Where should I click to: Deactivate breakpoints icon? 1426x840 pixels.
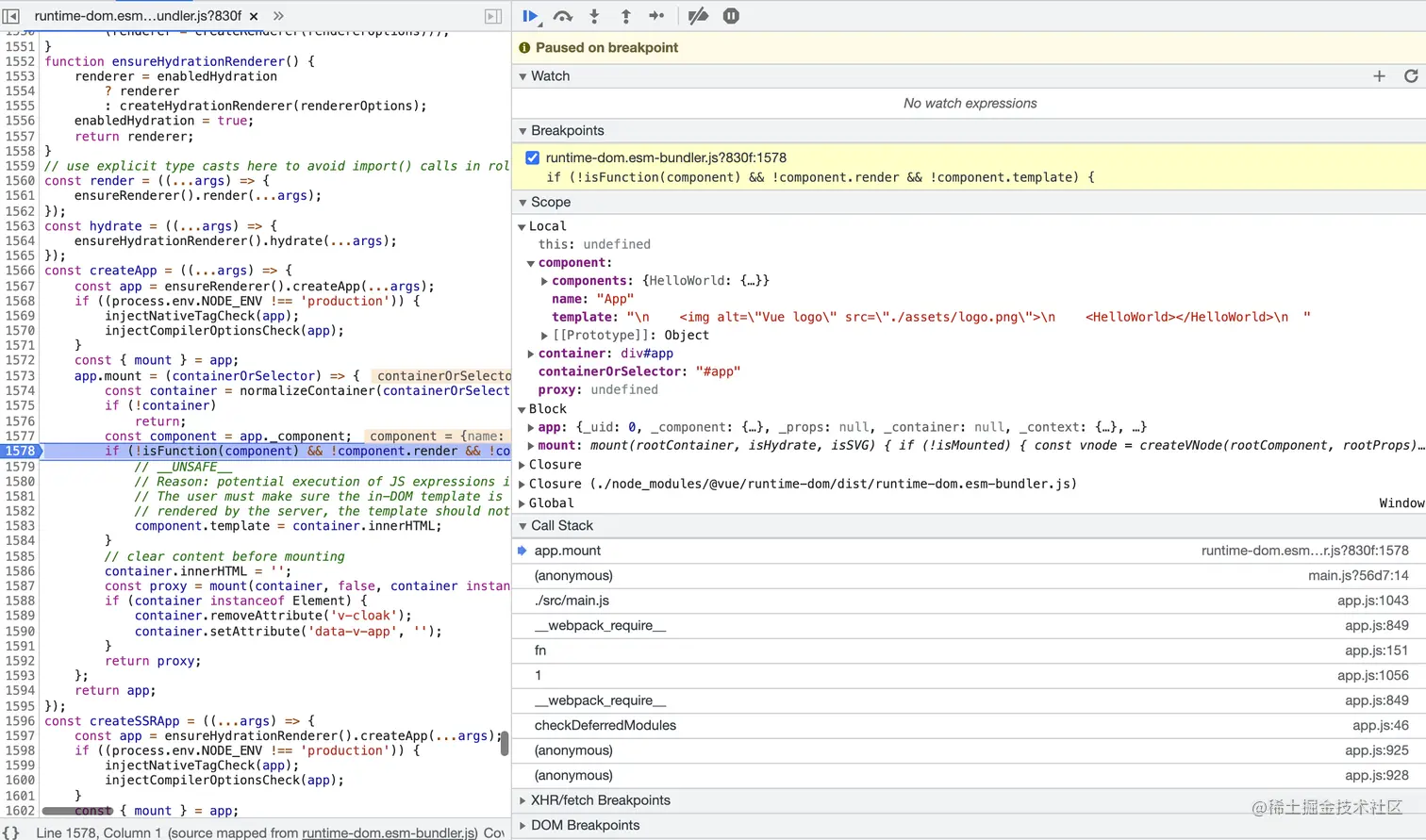pyautogui.click(x=698, y=16)
